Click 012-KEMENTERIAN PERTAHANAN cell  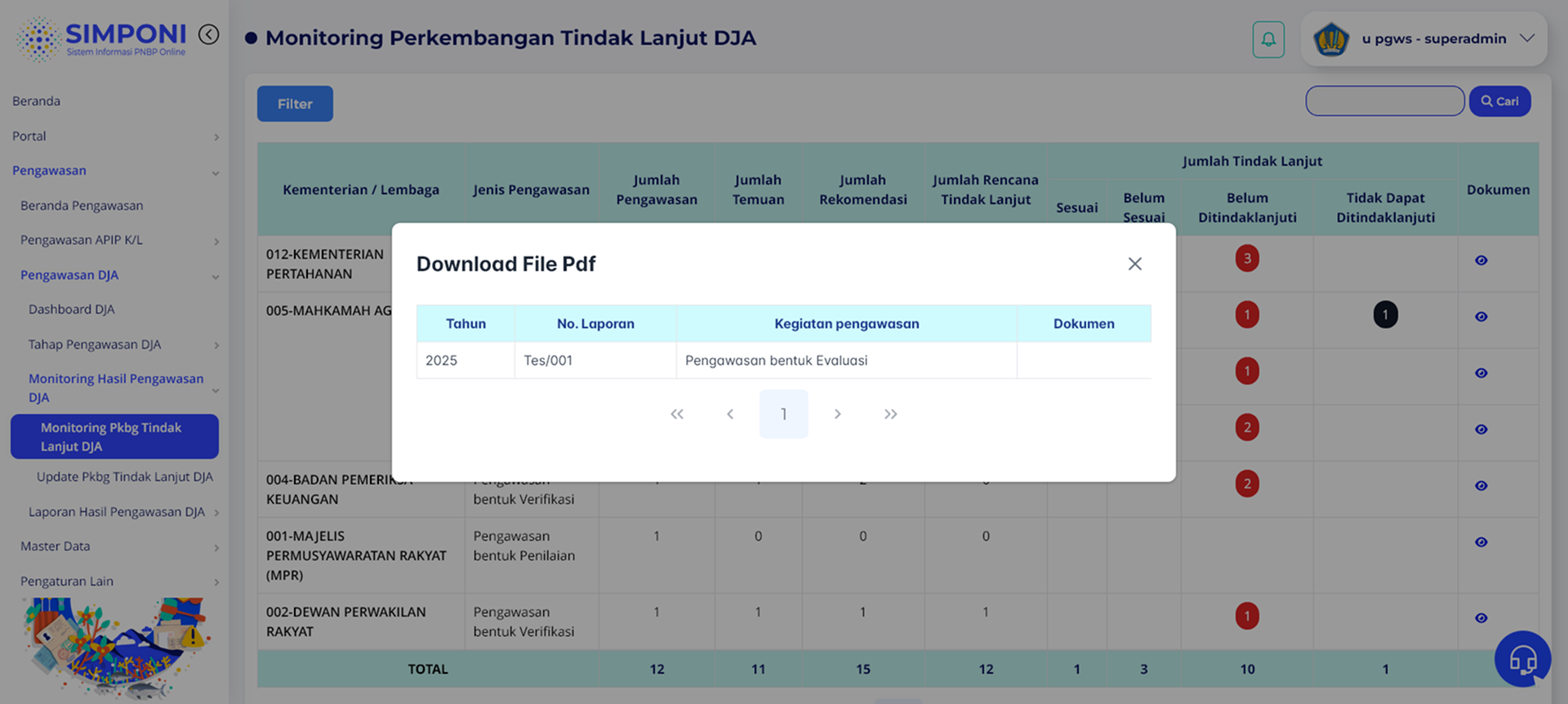[324, 264]
